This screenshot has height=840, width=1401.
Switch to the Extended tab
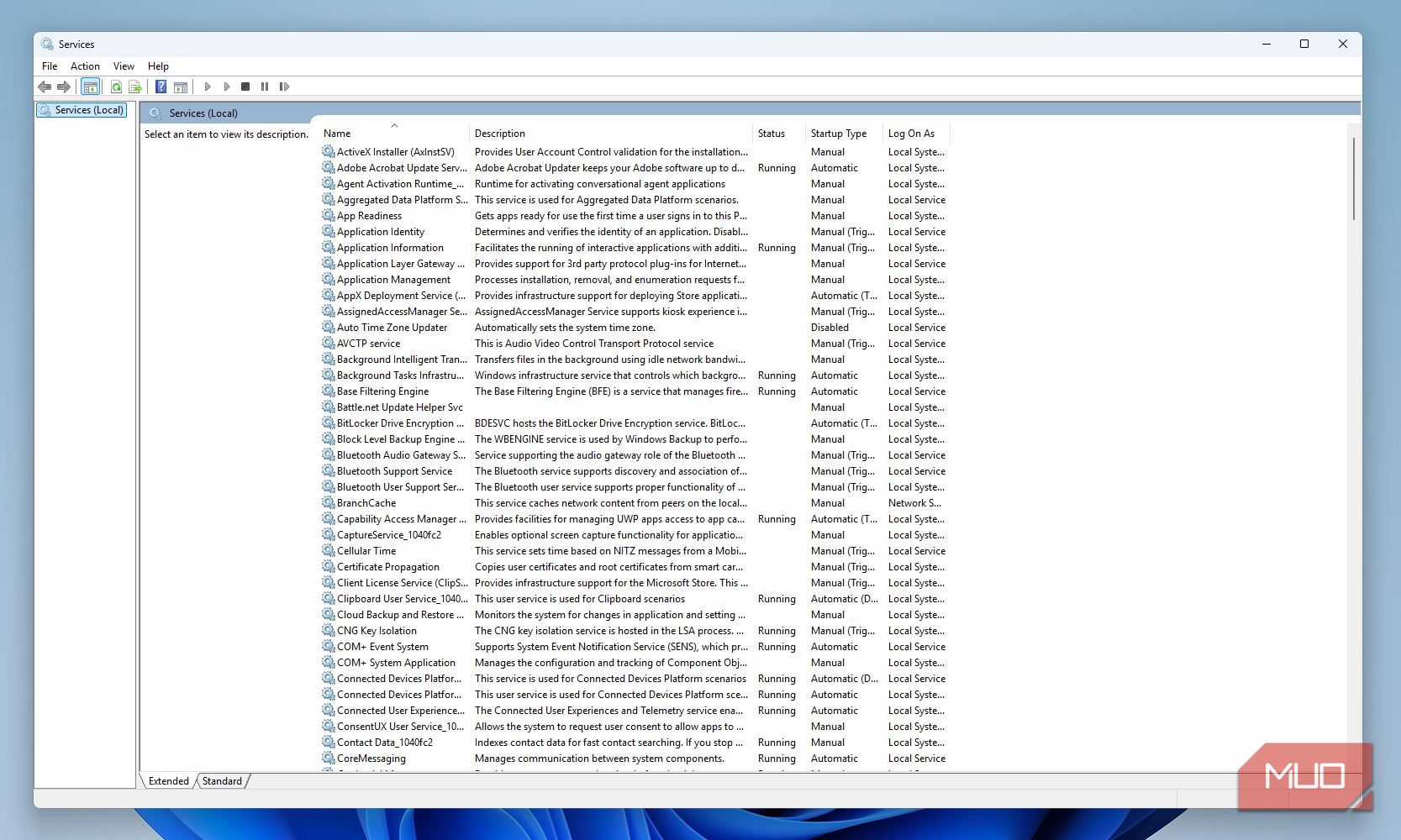click(169, 781)
